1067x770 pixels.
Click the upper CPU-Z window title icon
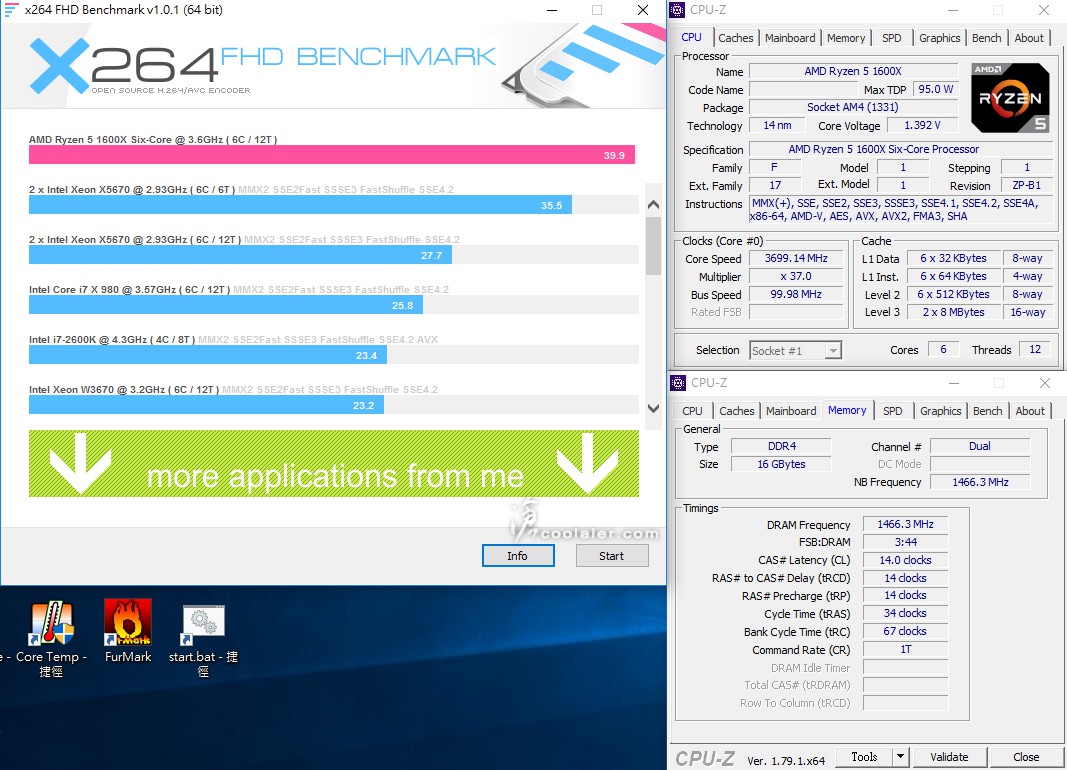[677, 10]
